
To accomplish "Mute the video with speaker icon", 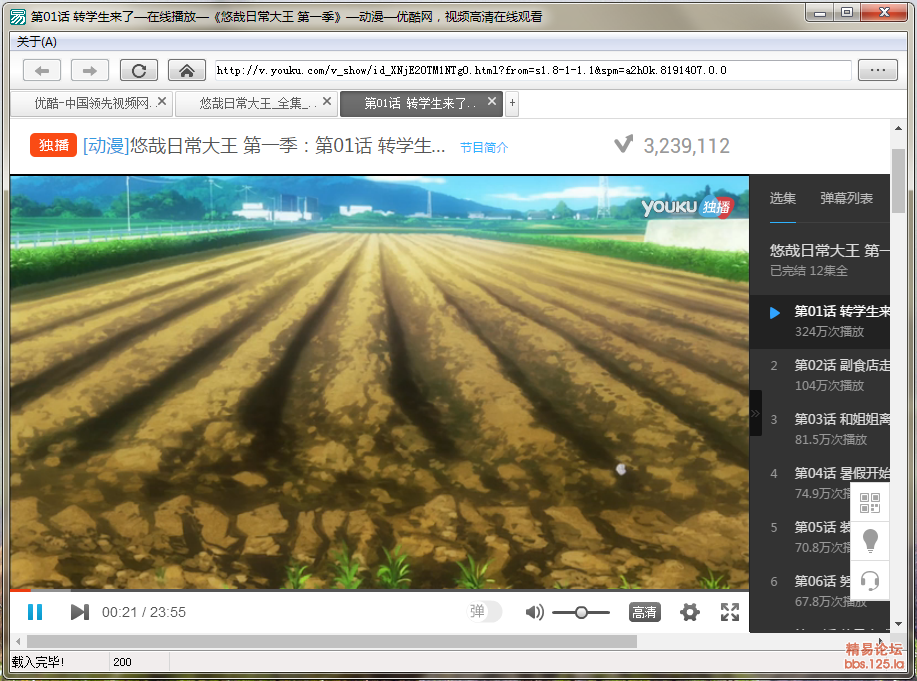I will coord(535,612).
